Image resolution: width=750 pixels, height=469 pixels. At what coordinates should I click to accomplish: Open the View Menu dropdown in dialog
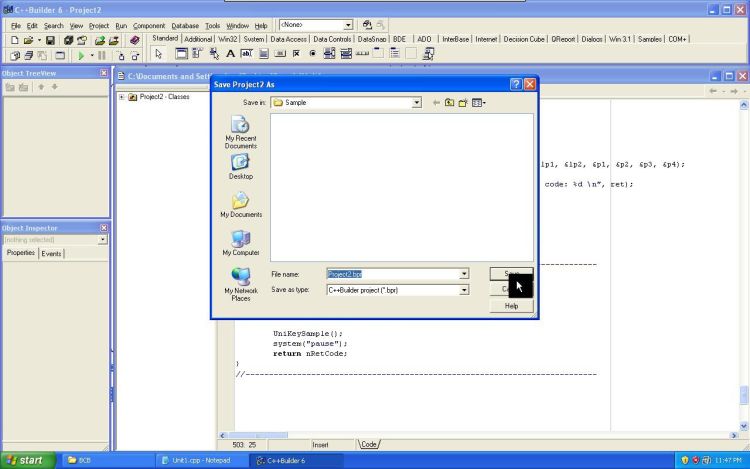479,102
